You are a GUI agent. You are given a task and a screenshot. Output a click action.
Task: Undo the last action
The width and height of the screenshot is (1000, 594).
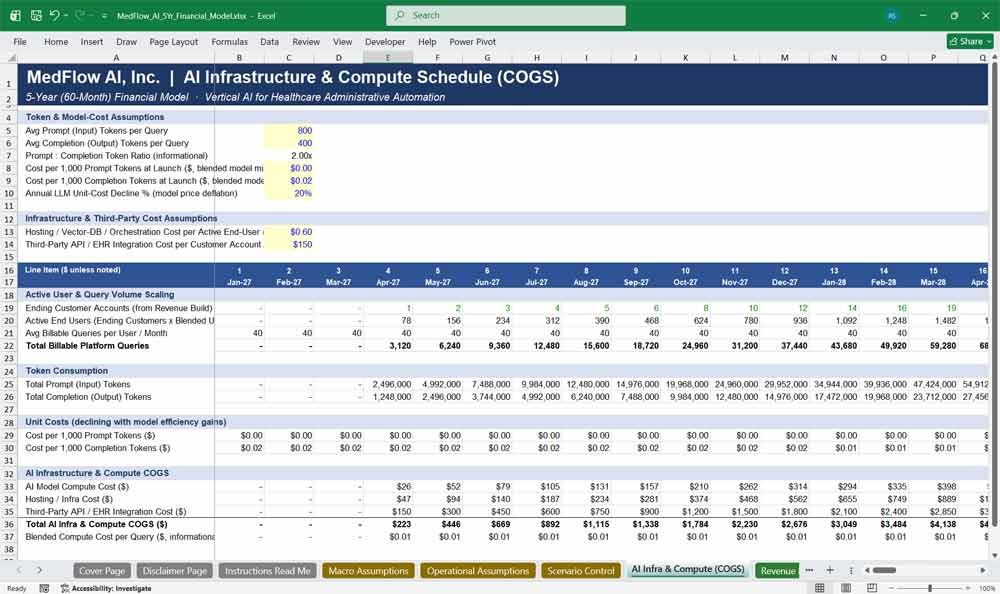pyautogui.click(x=55, y=15)
